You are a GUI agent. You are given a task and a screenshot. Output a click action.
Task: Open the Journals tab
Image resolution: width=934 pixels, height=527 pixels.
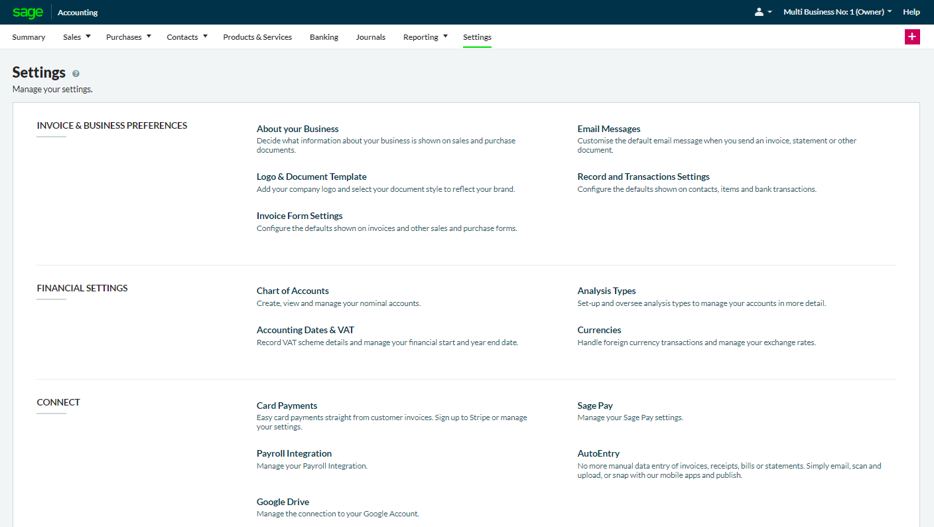point(370,37)
